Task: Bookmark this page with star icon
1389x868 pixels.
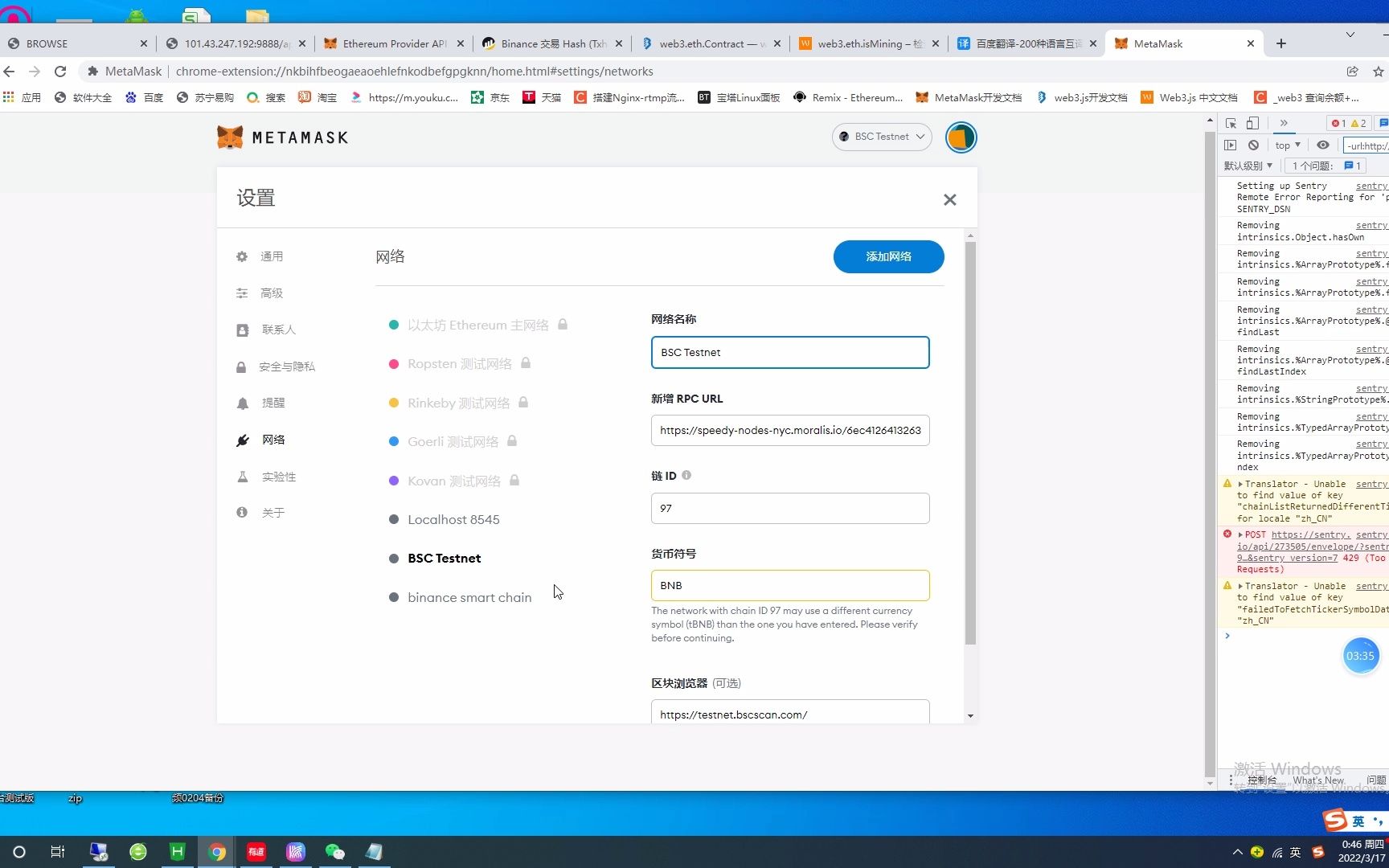Action: 1379,72
